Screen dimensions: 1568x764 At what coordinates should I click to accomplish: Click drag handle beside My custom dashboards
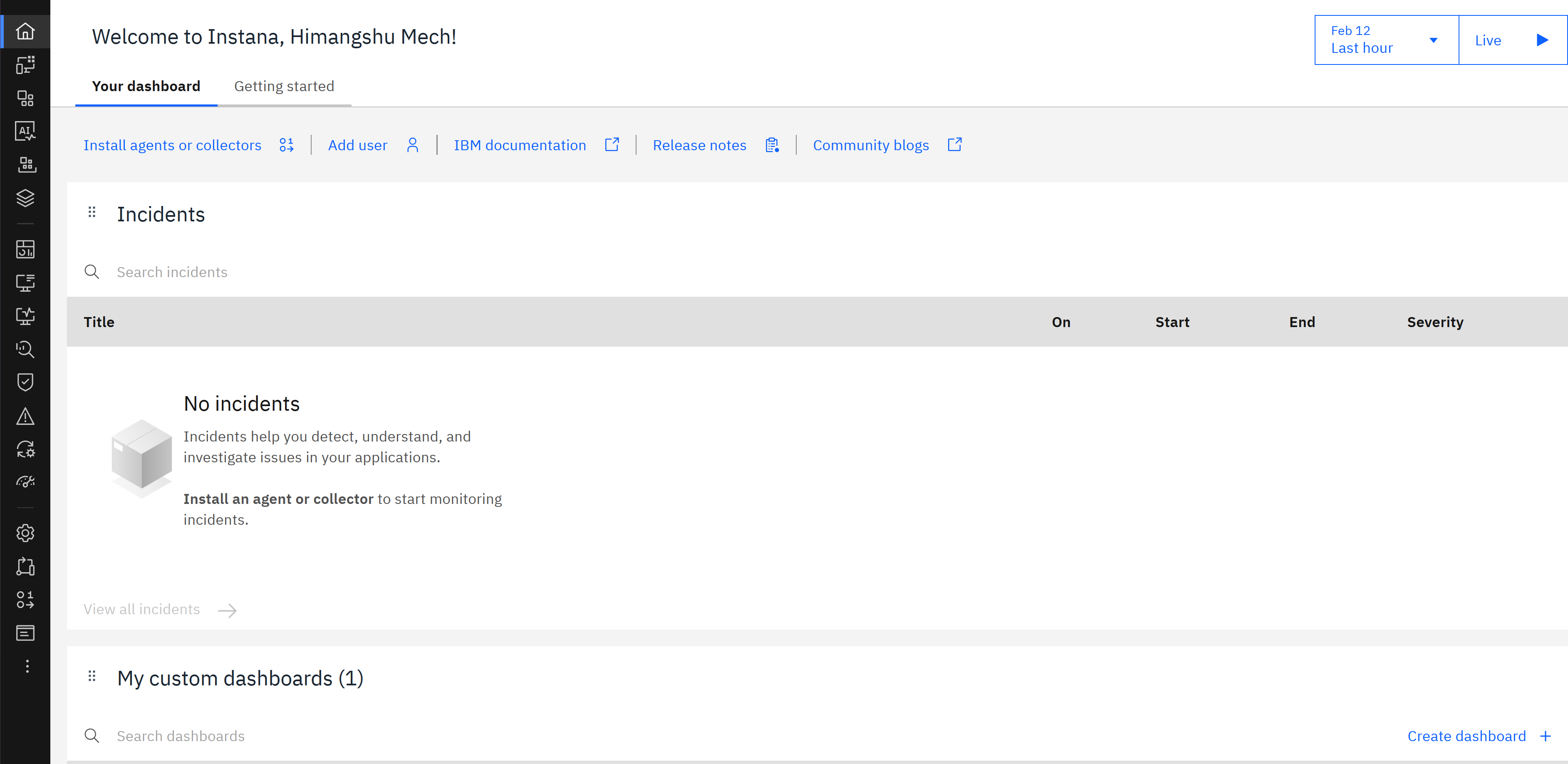pos(92,676)
